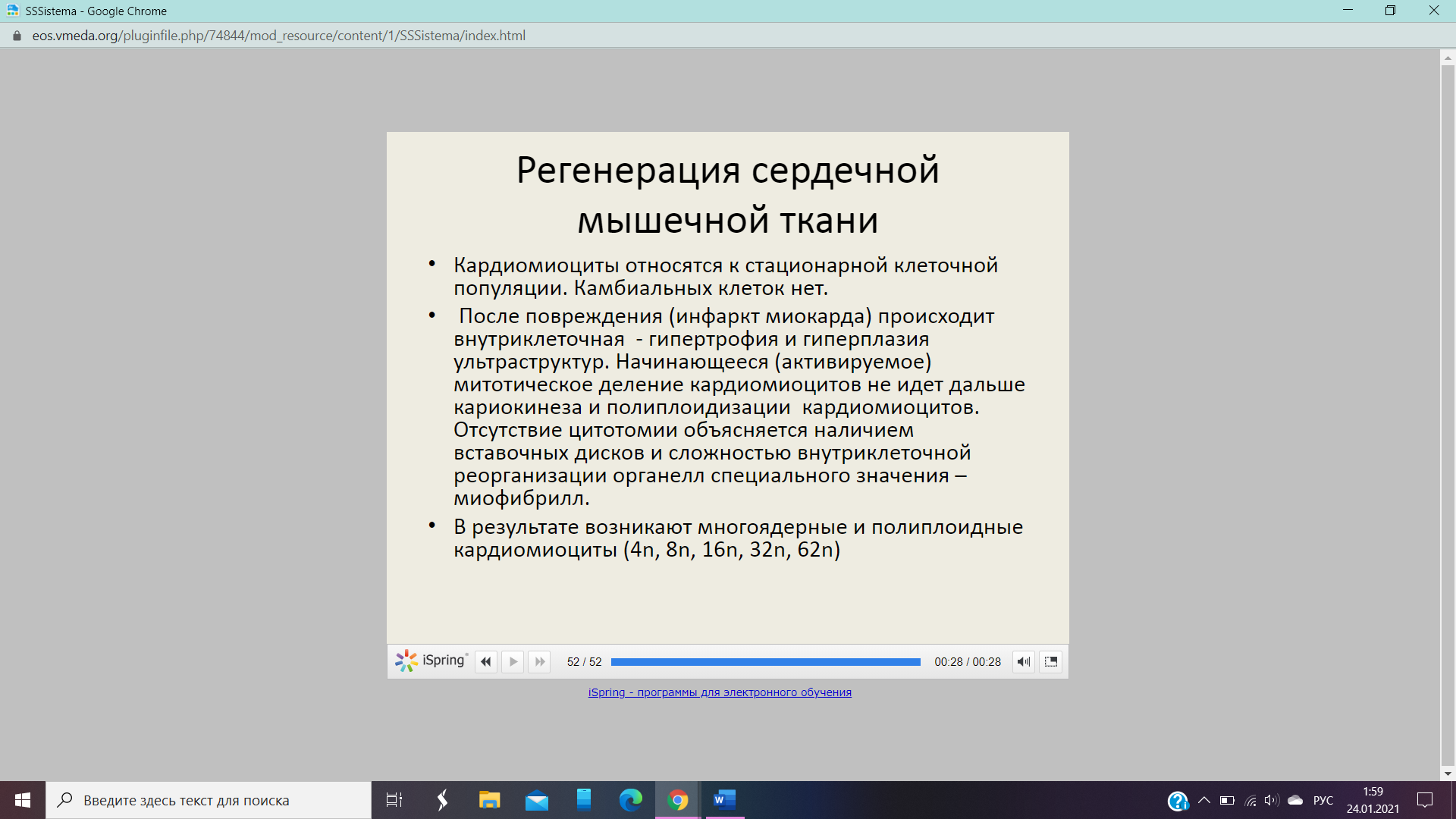Switch to Microsoft Word on the taskbar
This screenshot has height=819, width=1456.
(x=725, y=800)
